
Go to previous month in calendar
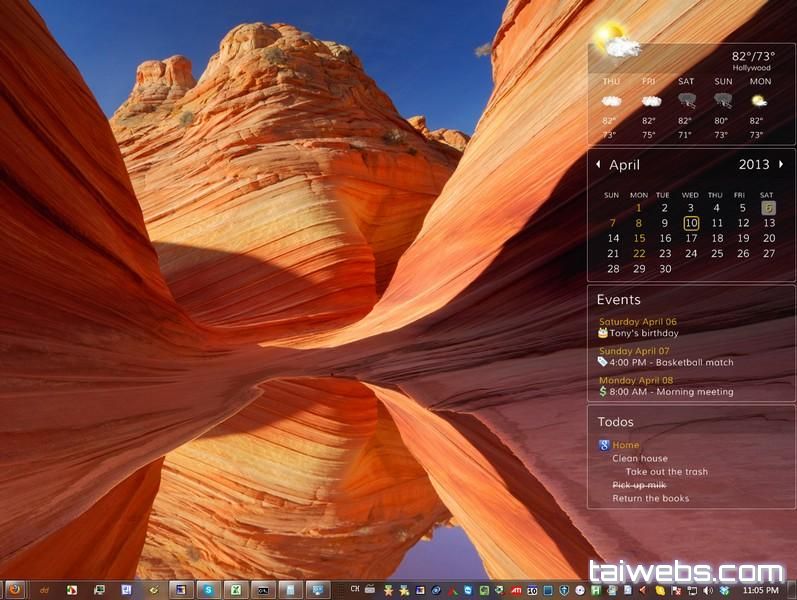[x=598, y=164]
